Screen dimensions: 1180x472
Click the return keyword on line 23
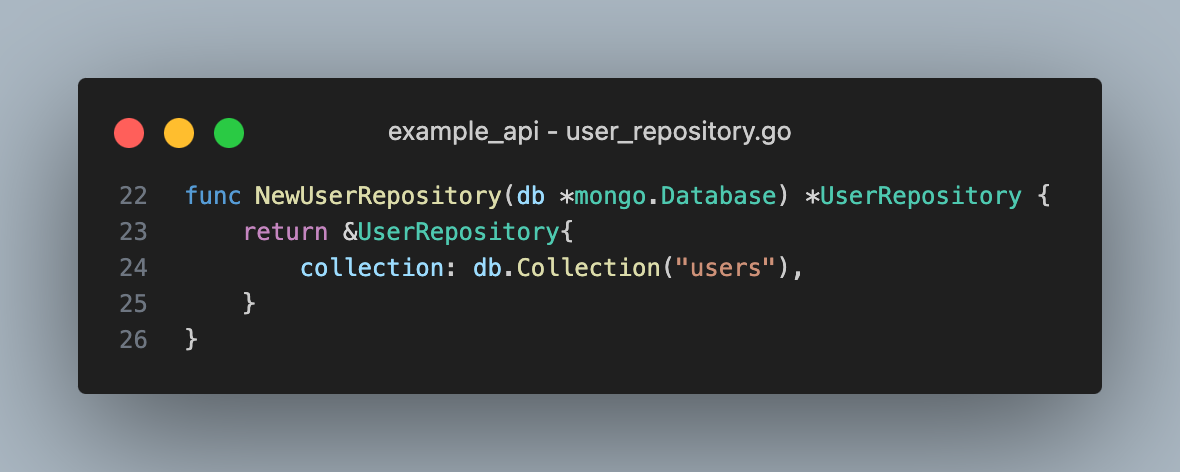point(285,232)
